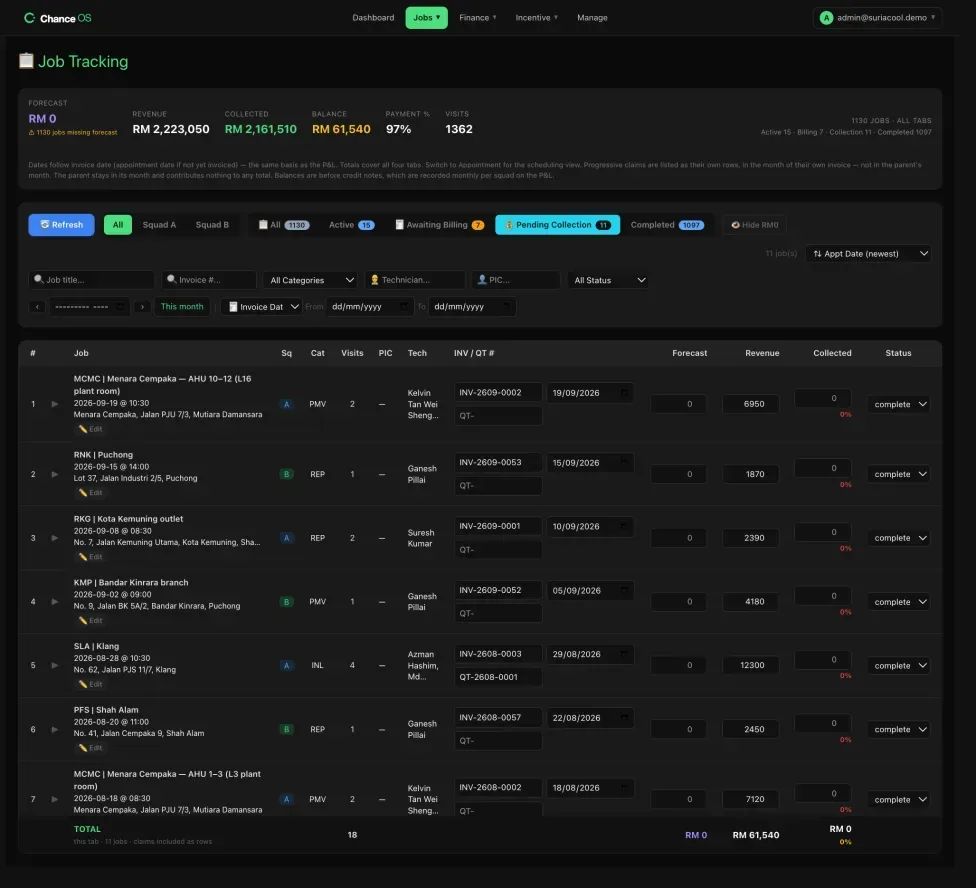This screenshot has width=976, height=888.
Task: Open the Incentive menu
Action: pos(537,17)
